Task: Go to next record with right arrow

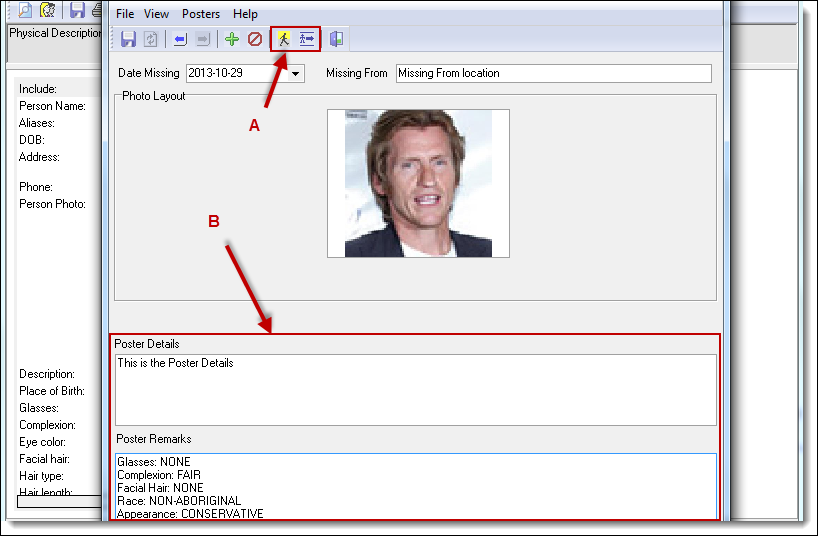Action: tap(203, 39)
